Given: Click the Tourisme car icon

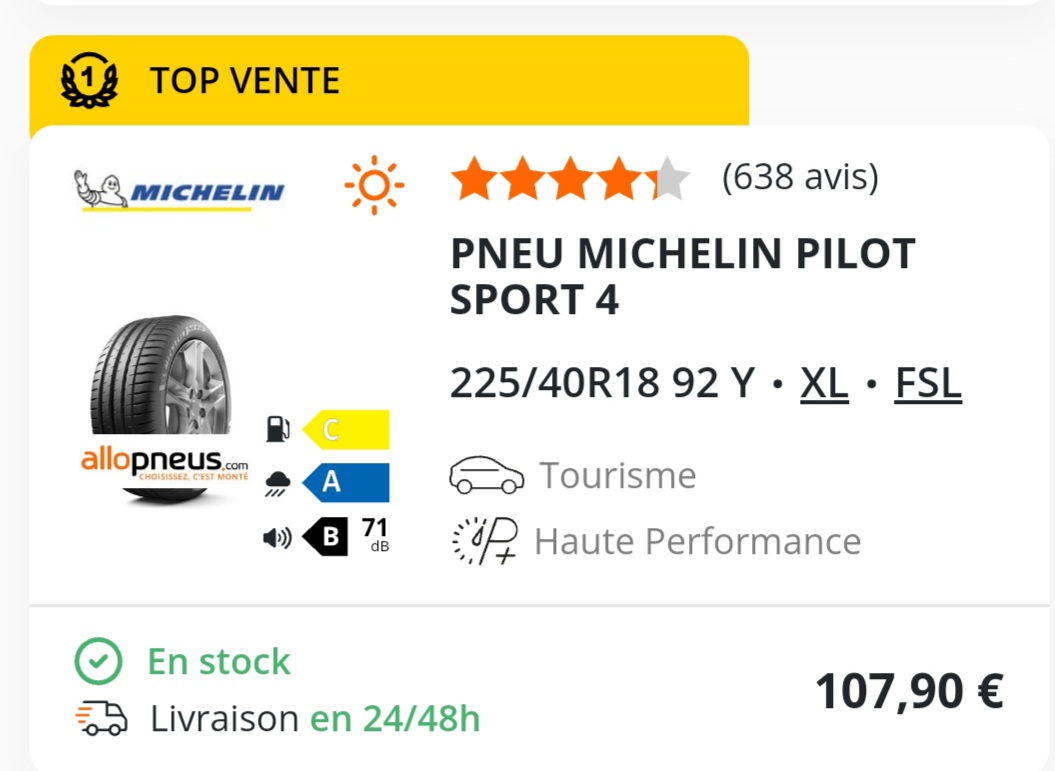Looking at the screenshot, I should coord(486,476).
